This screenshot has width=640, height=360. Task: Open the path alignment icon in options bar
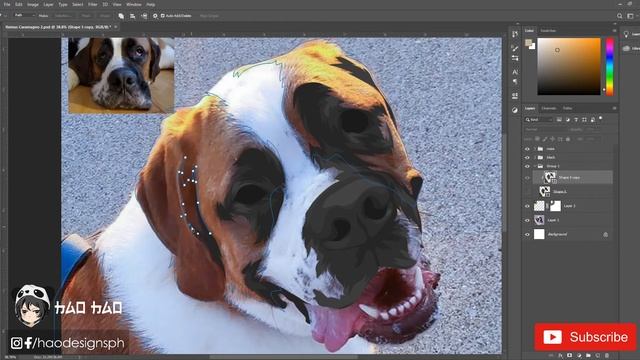point(132,16)
